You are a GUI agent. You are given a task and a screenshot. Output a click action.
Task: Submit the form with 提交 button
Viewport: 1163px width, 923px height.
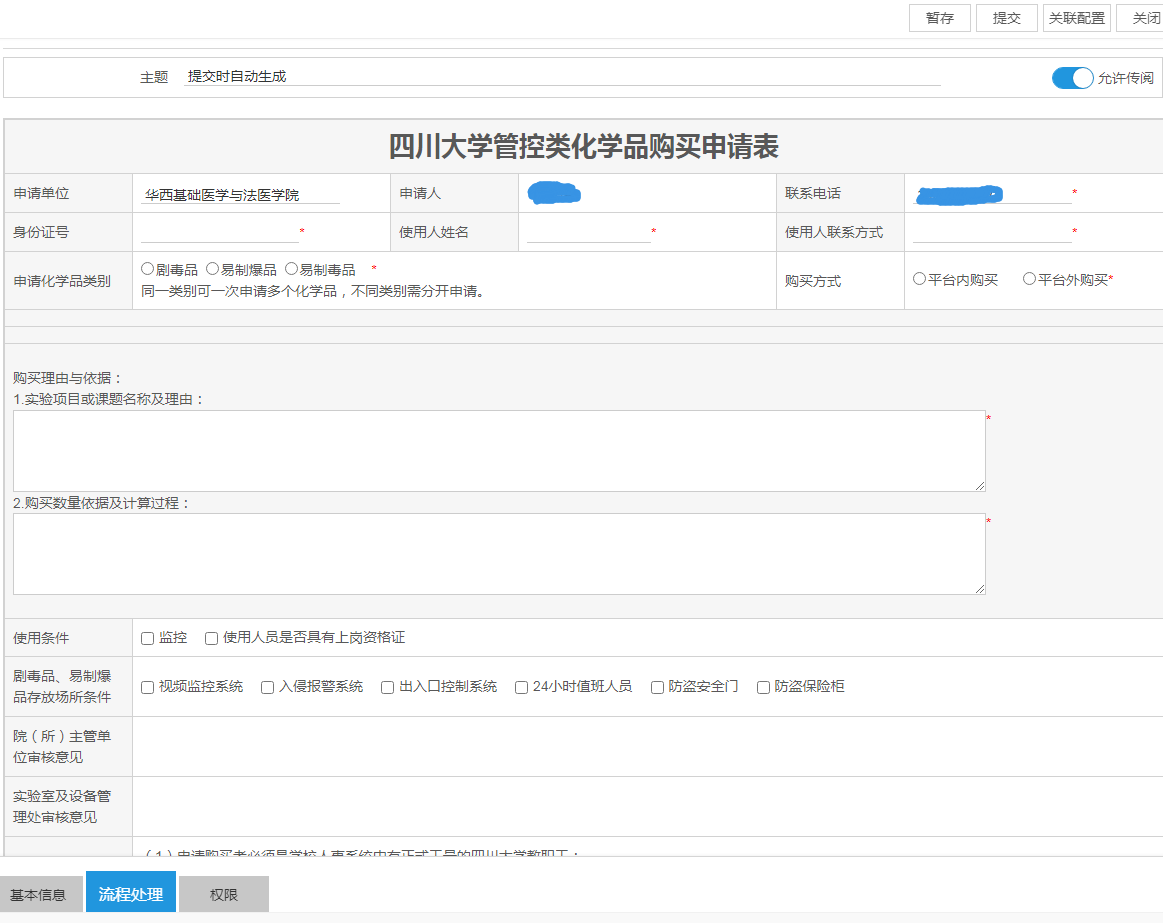[1006, 18]
